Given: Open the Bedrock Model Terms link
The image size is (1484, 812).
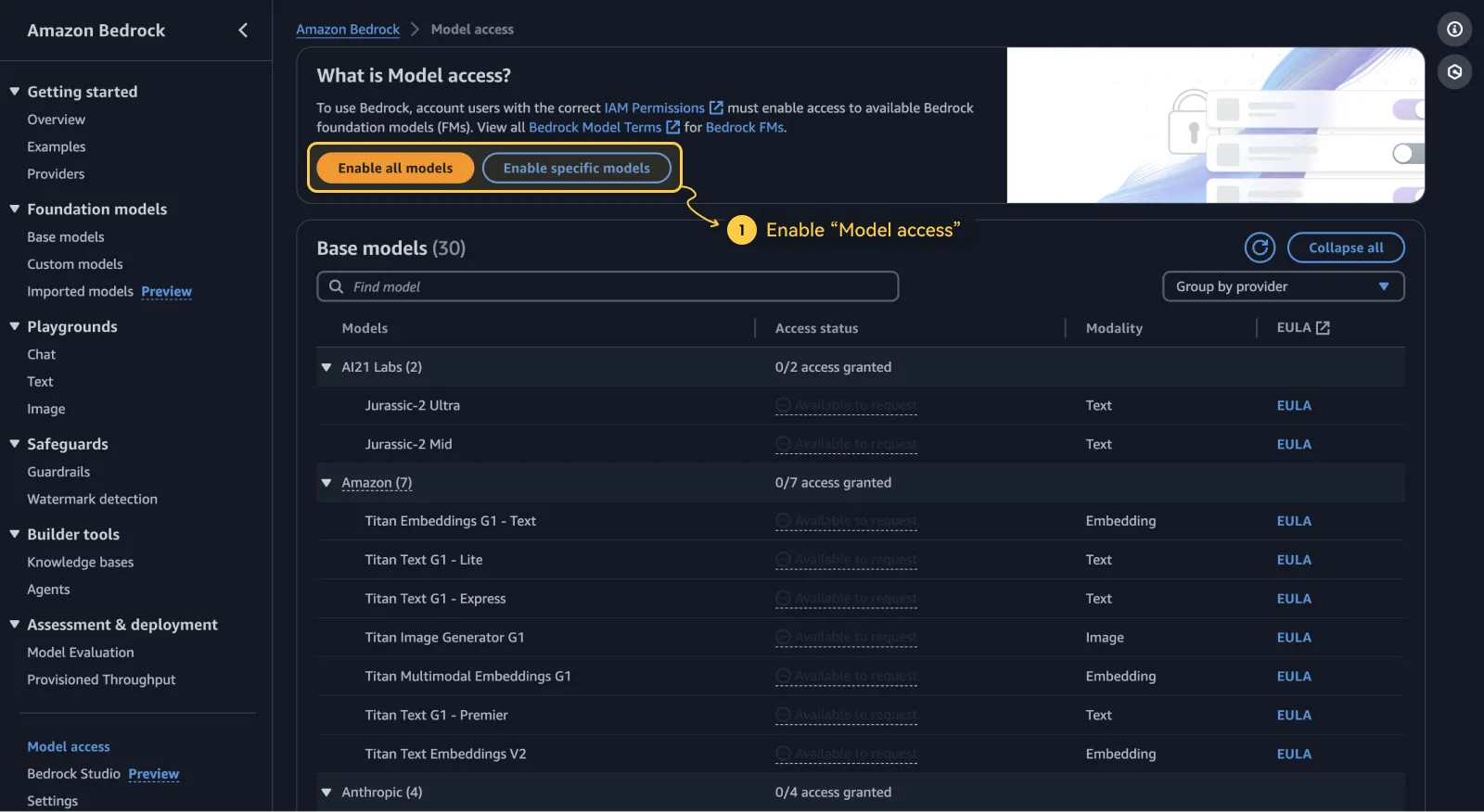Looking at the screenshot, I should click(x=595, y=128).
